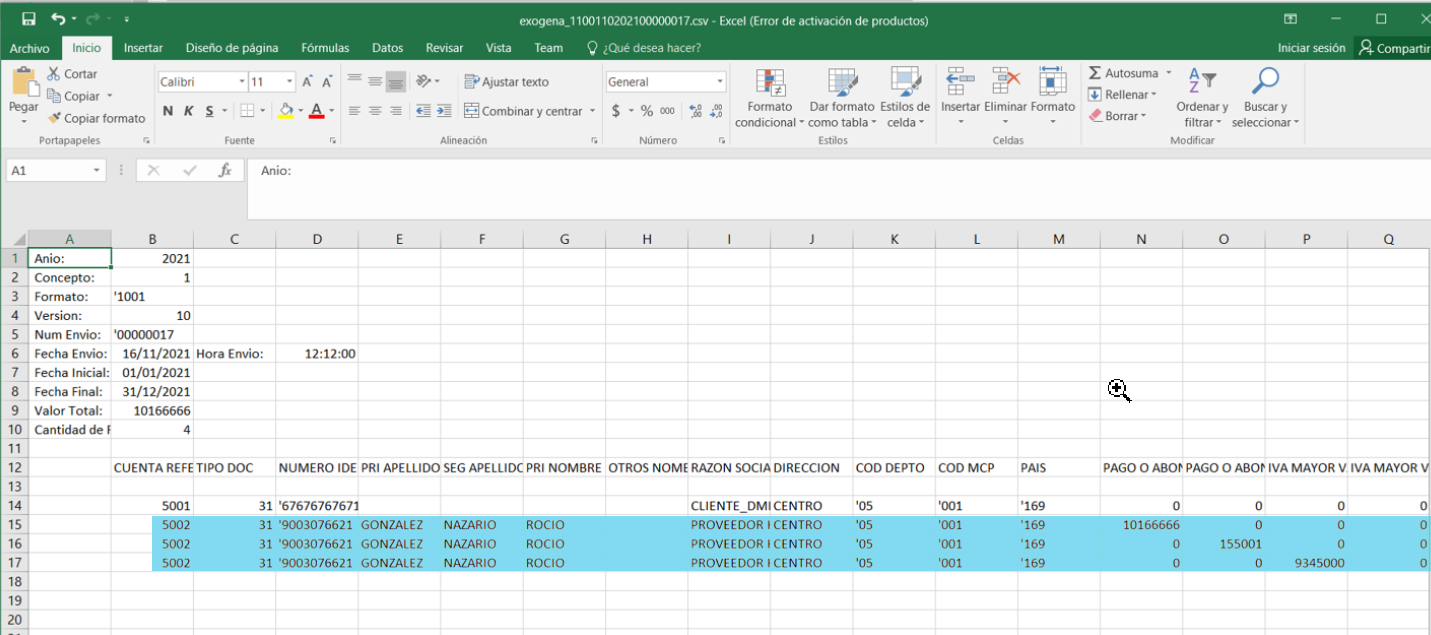
Task: Open Formato condicional menu
Action: 770,98
